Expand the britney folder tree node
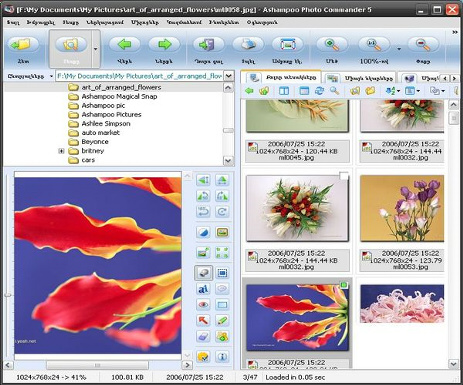Image resolution: width=463 pixels, height=385 pixels. tap(61, 151)
